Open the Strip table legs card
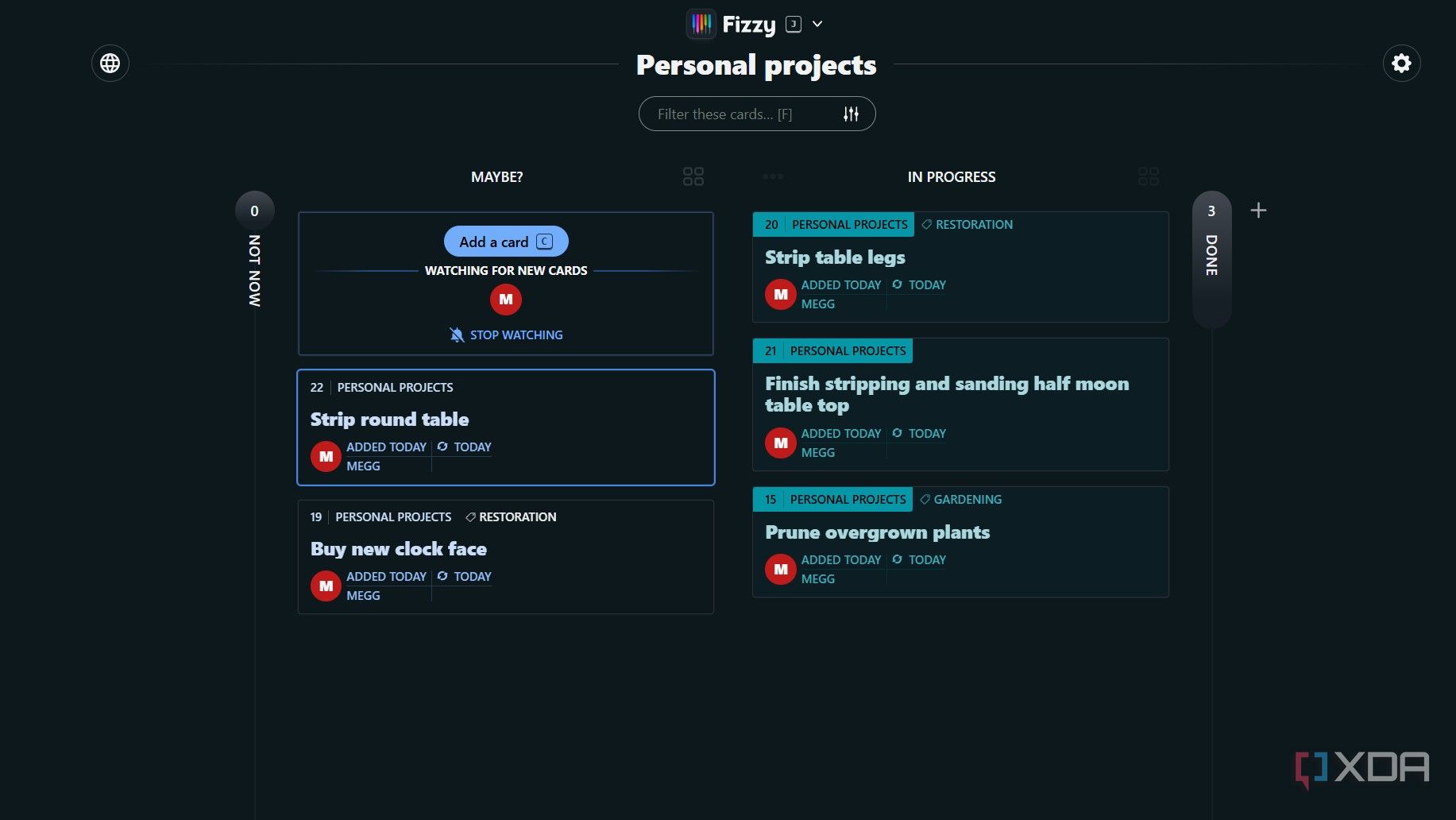 point(960,267)
